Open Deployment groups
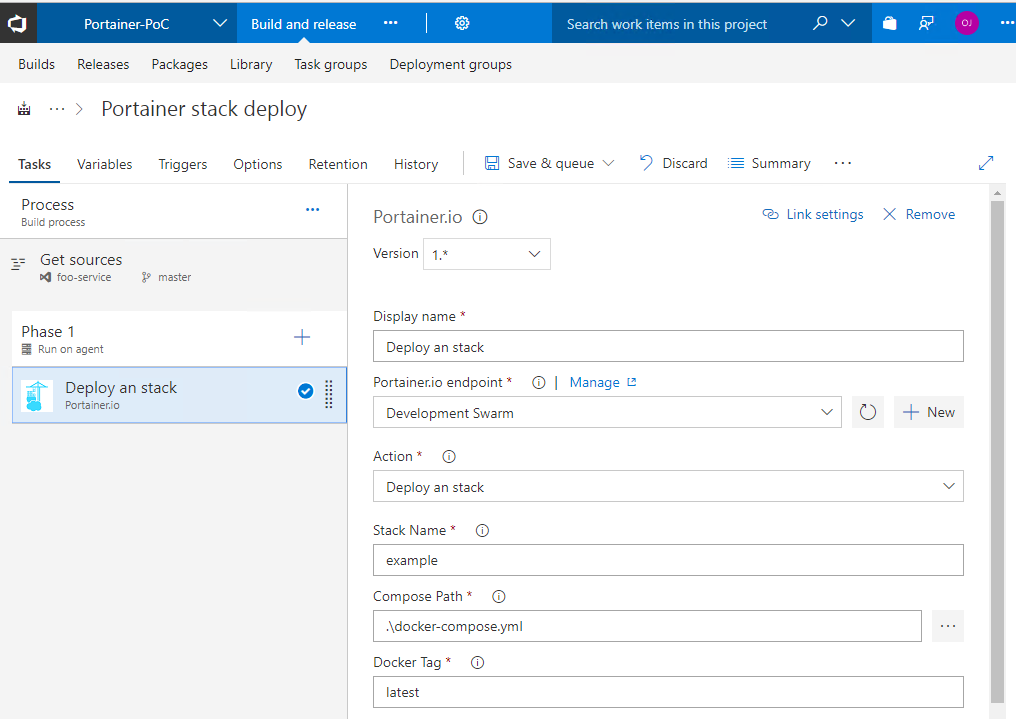1016x719 pixels. coord(450,64)
